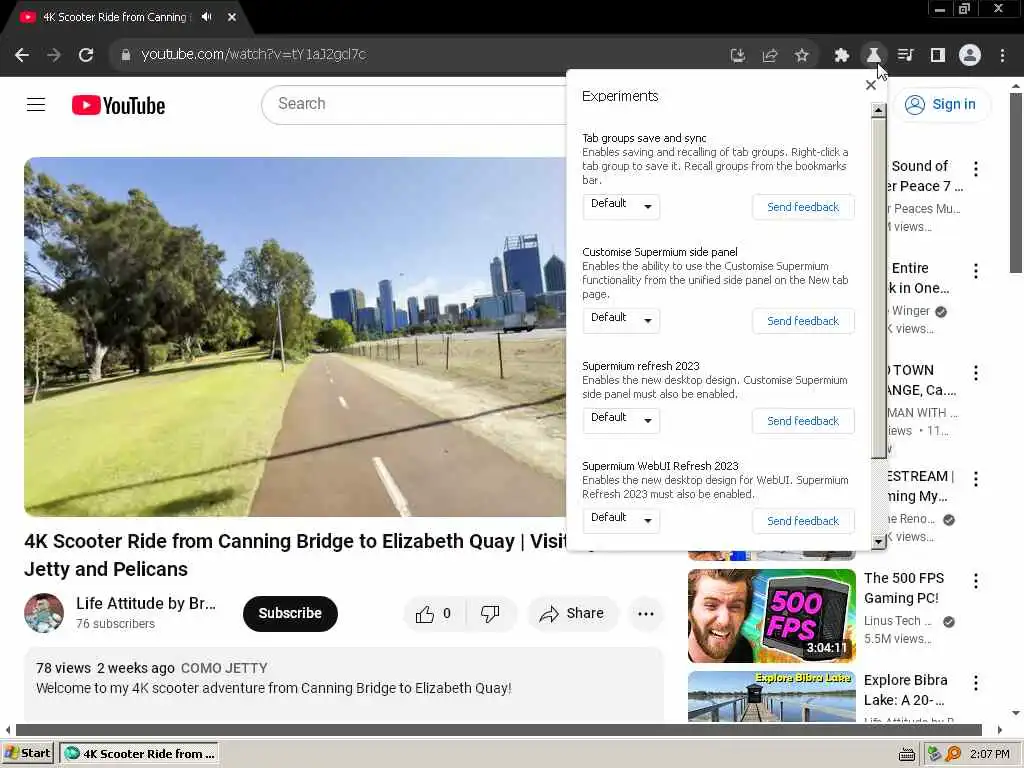Open Customise Supermium side panel dropdown

(621, 320)
